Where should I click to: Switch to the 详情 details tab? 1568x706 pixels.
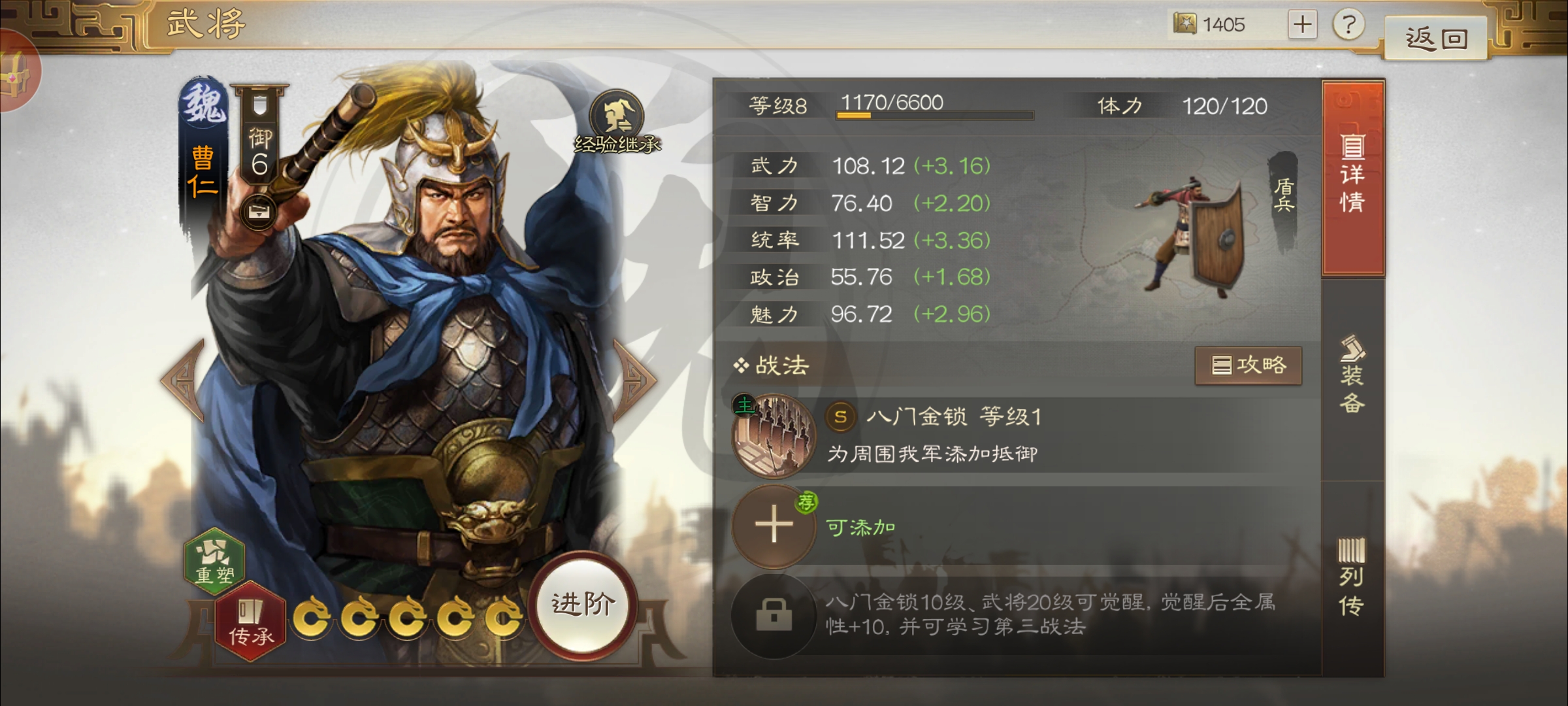pyautogui.click(x=1353, y=178)
